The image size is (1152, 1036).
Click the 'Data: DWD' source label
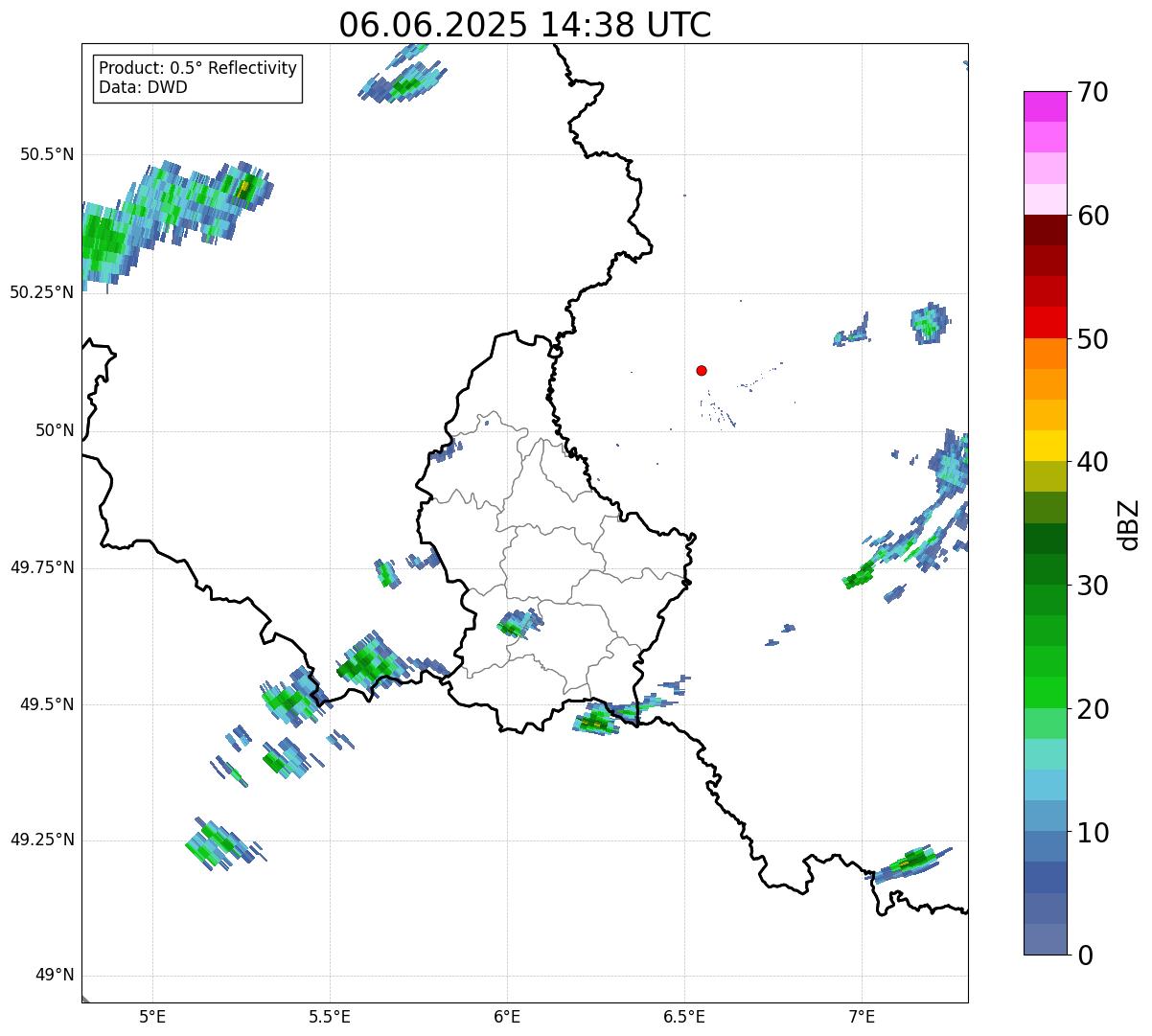(143, 87)
